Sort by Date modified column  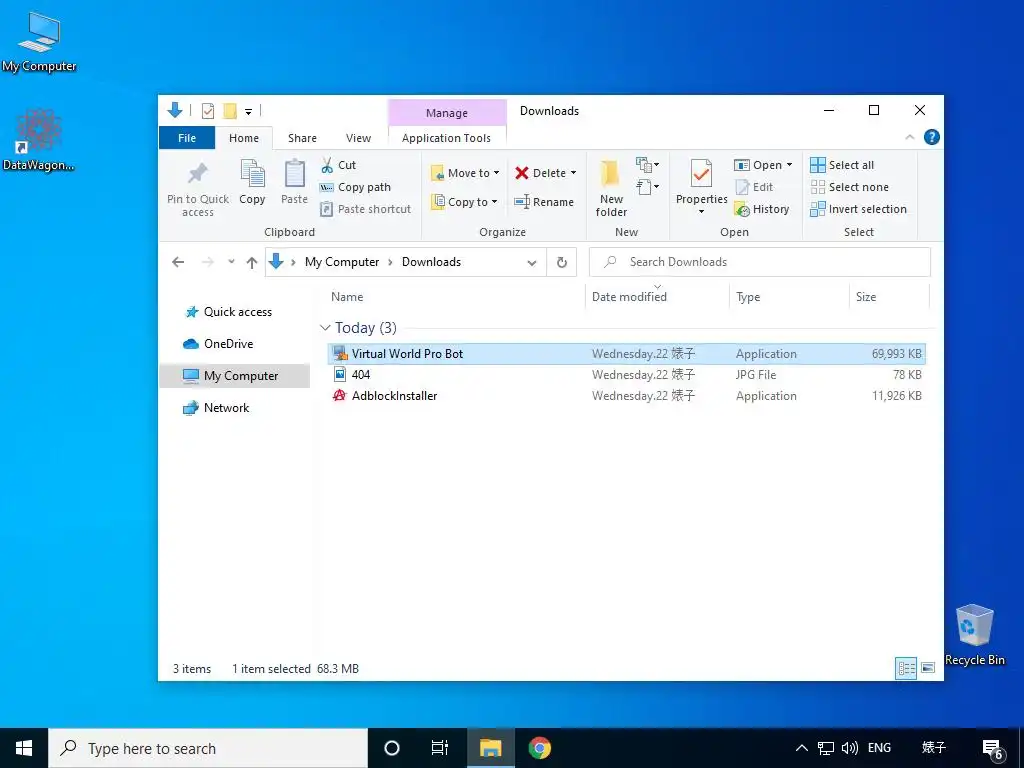[x=629, y=296]
